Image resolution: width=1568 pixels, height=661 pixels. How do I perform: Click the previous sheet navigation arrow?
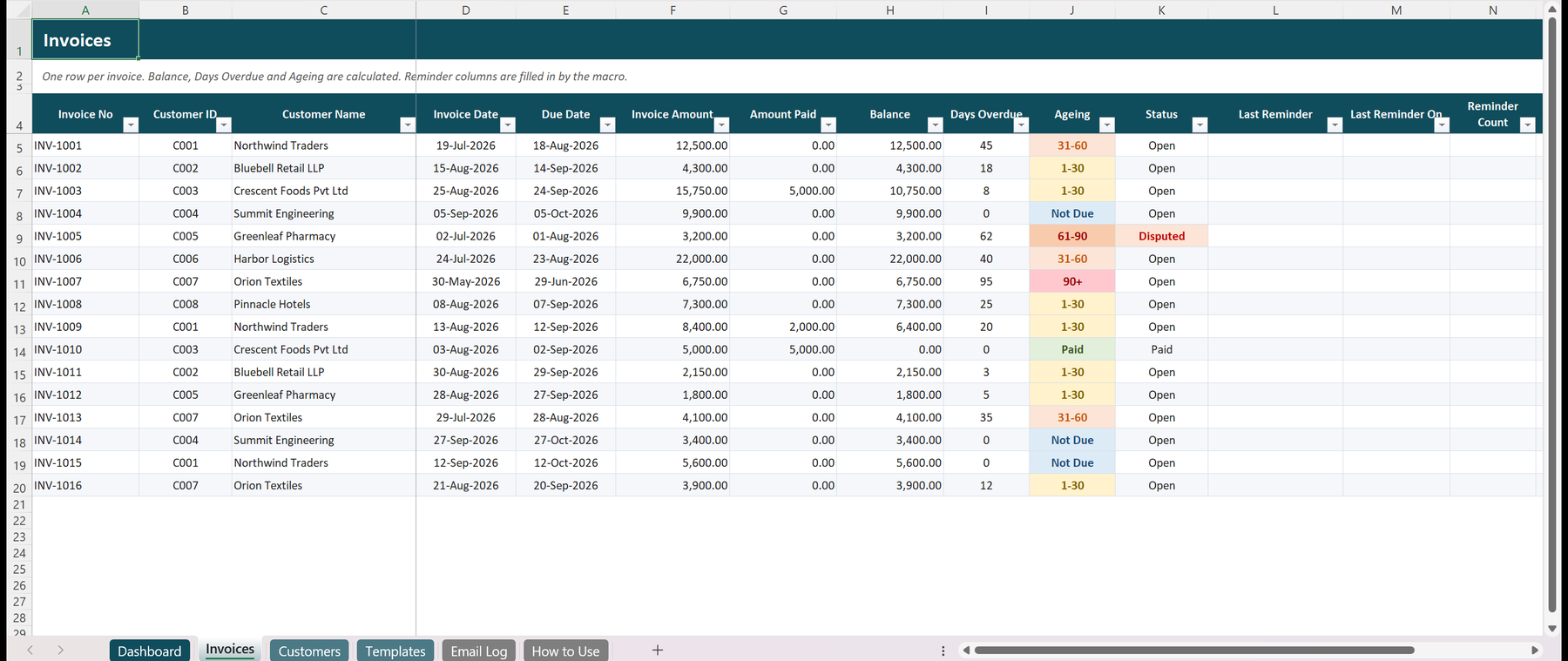coord(30,650)
